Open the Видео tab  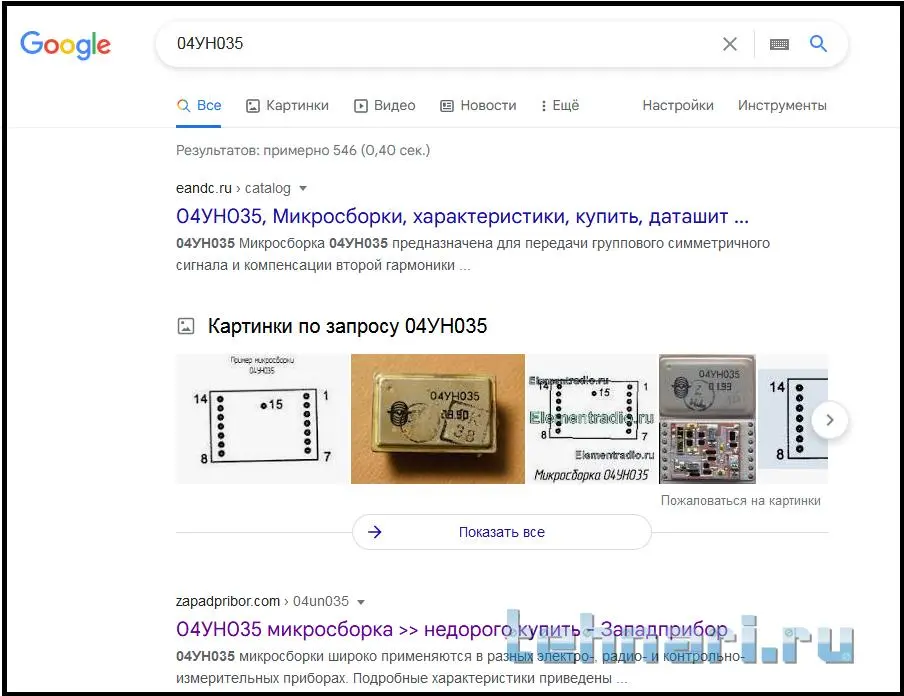click(385, 106)
